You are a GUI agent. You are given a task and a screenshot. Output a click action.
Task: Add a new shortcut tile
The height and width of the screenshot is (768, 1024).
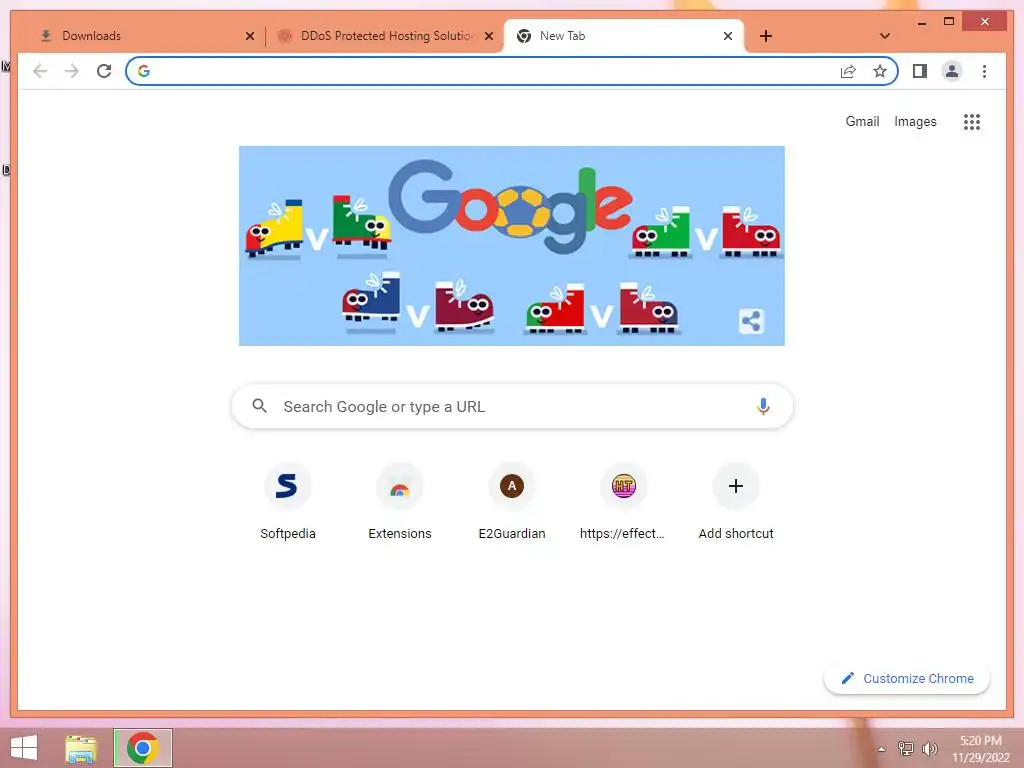coord(736,502)
